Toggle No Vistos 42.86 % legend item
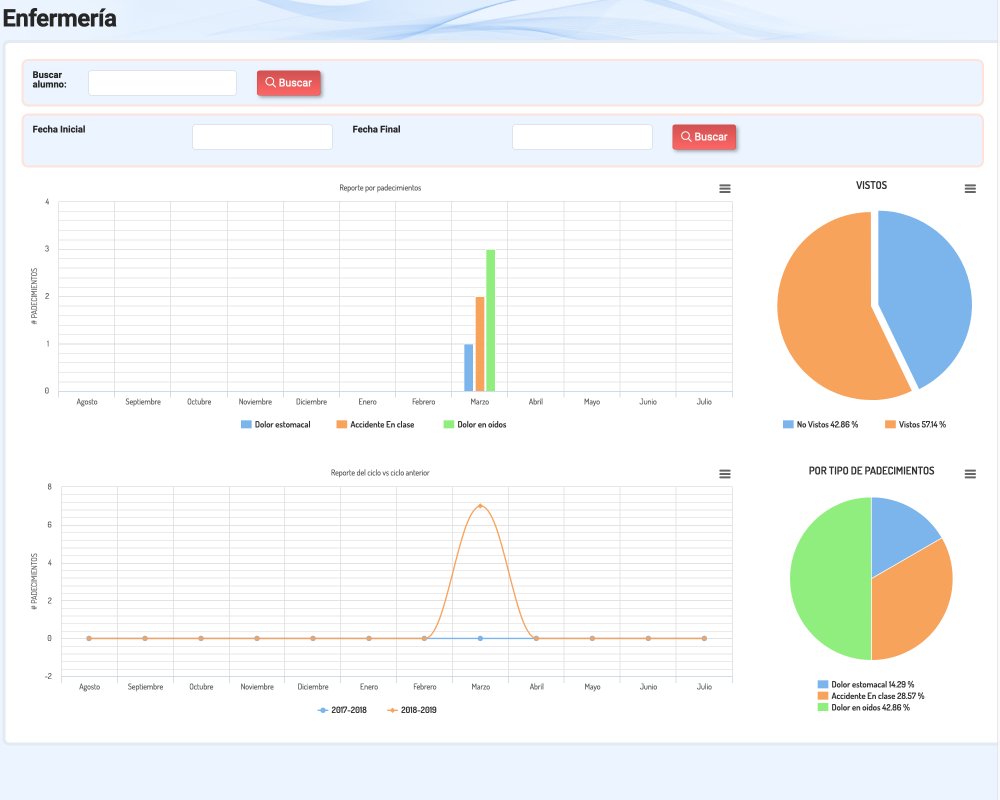1000x800 pixels. (x=821, y=425)
